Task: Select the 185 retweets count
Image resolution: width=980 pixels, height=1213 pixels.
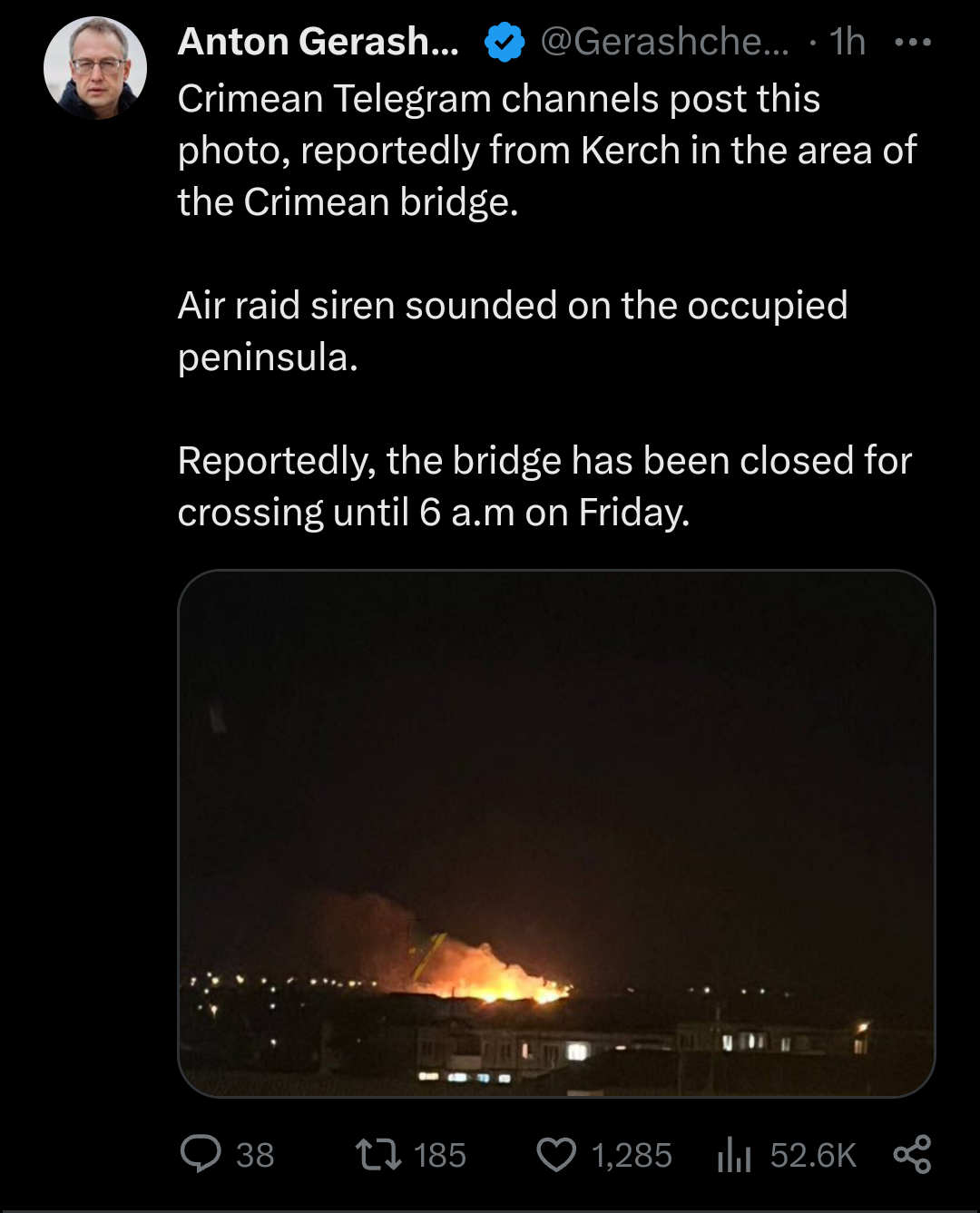Action: 439,1155
